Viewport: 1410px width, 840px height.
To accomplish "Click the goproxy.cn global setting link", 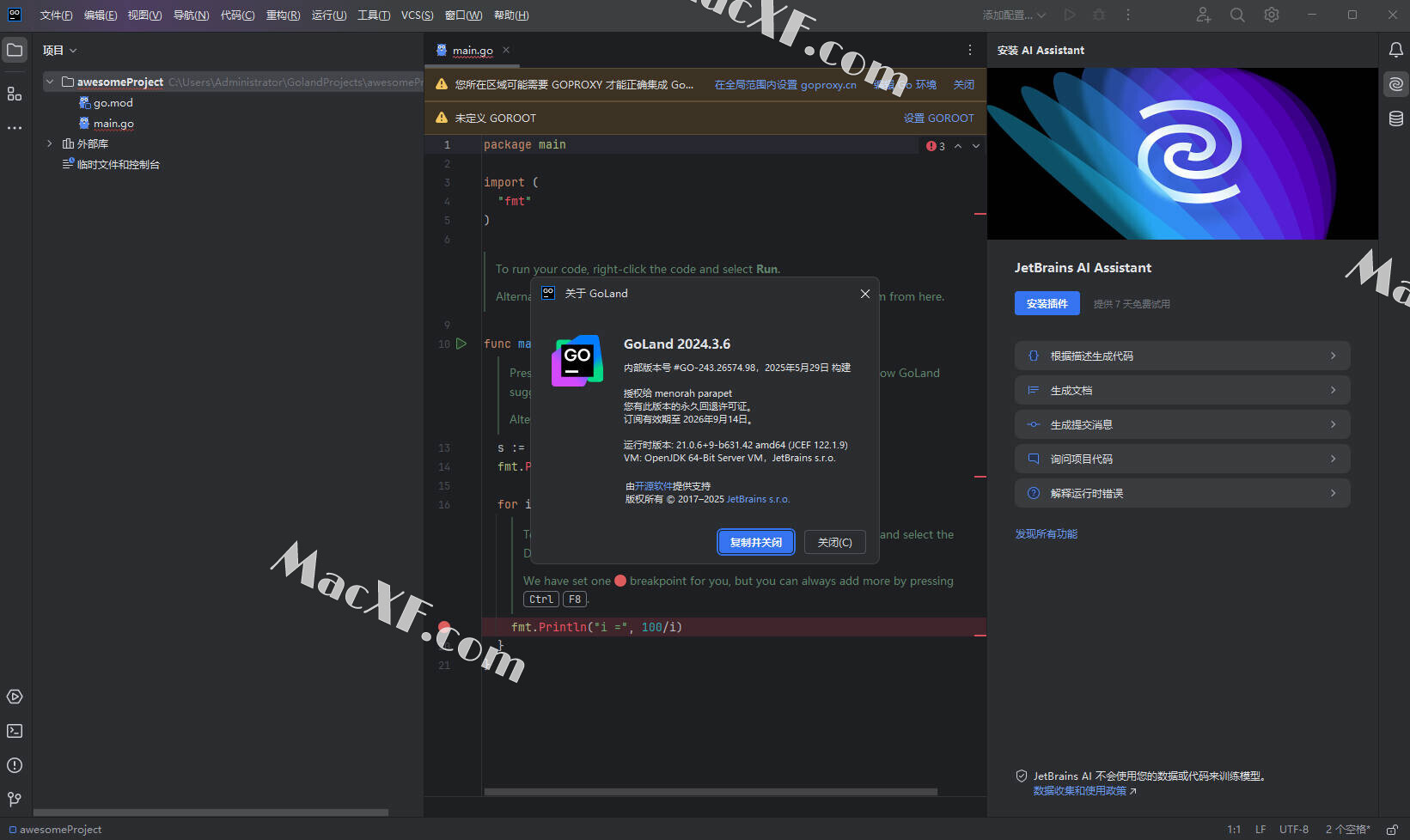I will pyautogui.click(x=785, y=84).
